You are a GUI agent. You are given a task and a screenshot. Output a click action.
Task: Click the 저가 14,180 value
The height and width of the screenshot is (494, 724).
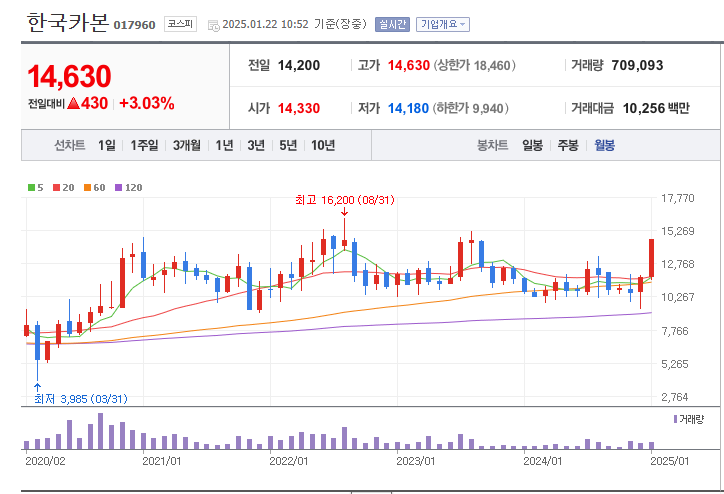[x=408, y=108]
